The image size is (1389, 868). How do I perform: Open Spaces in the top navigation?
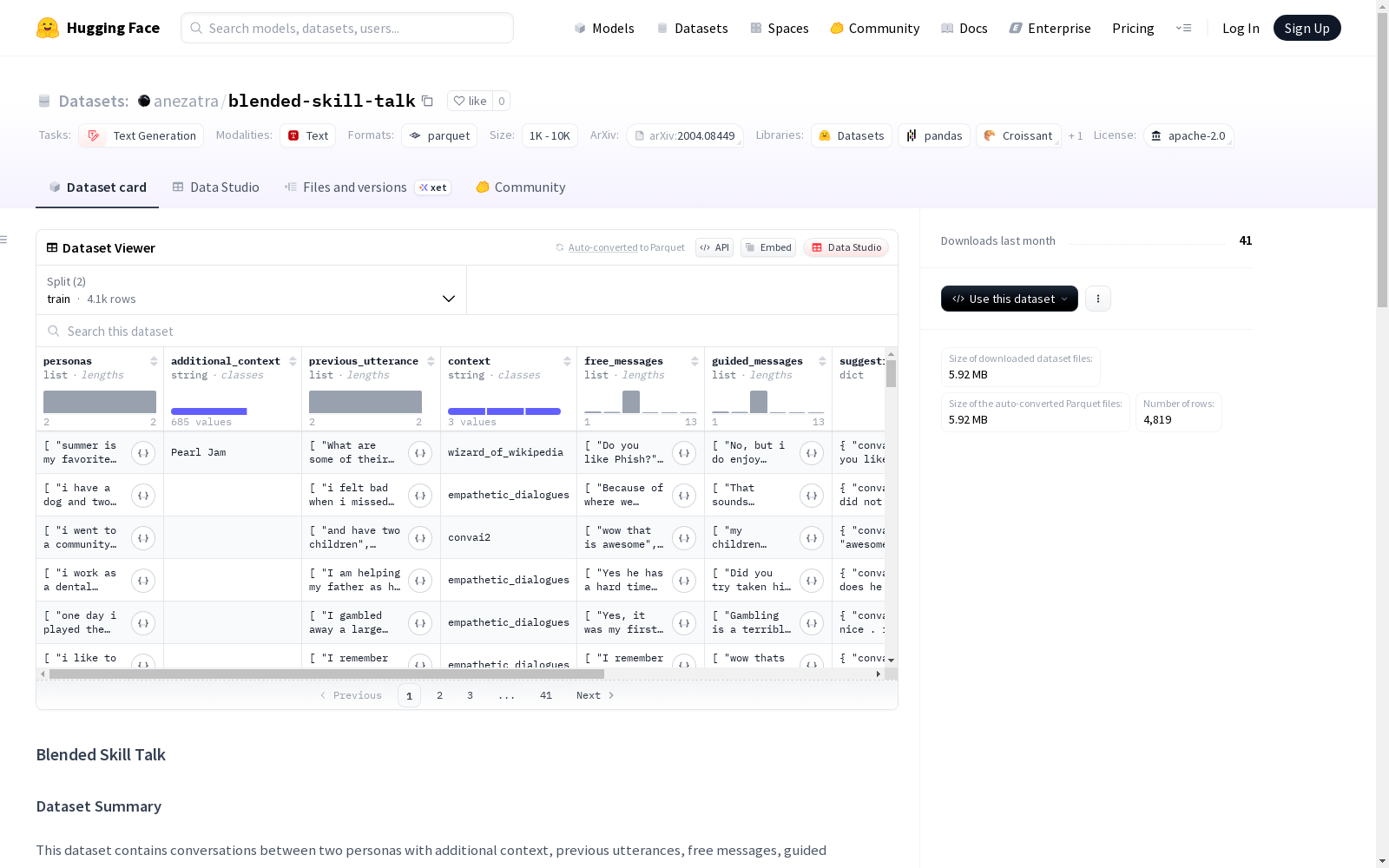tap(780, 28)
